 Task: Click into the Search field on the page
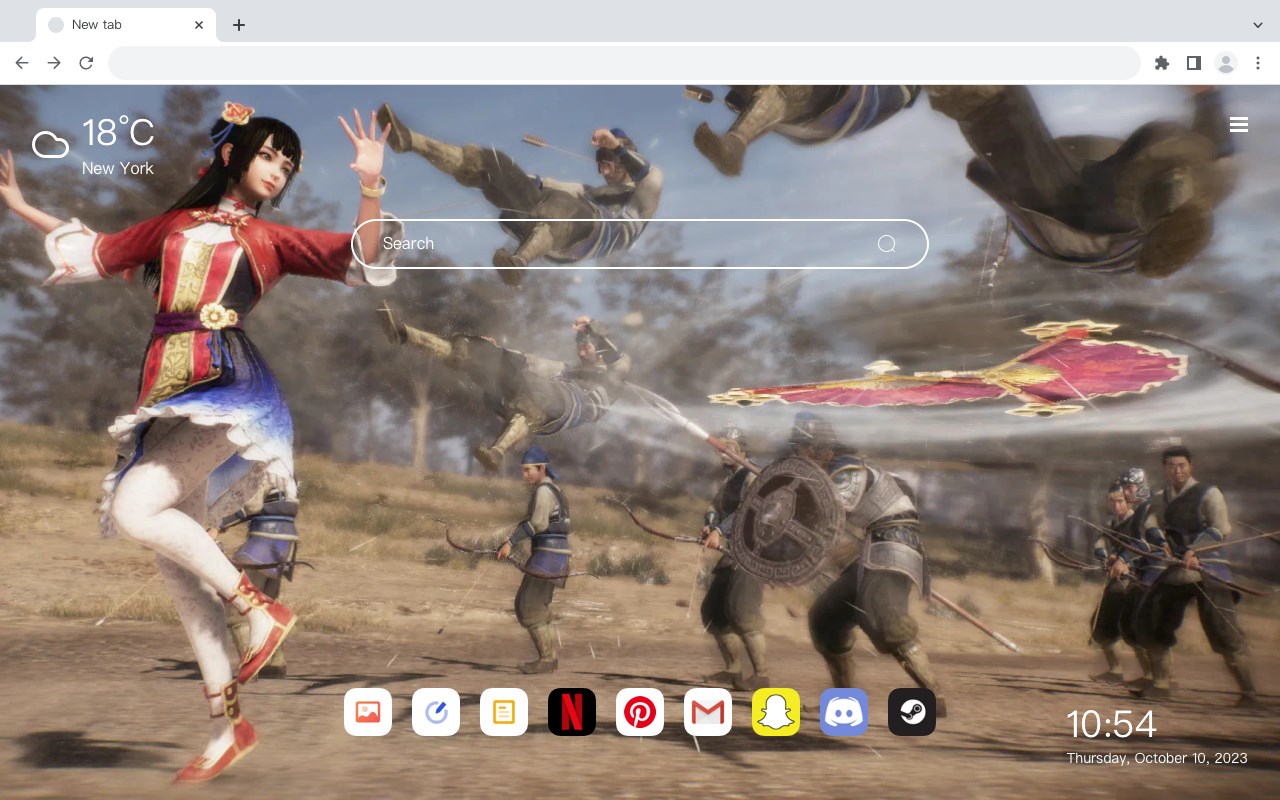[640, 244]
